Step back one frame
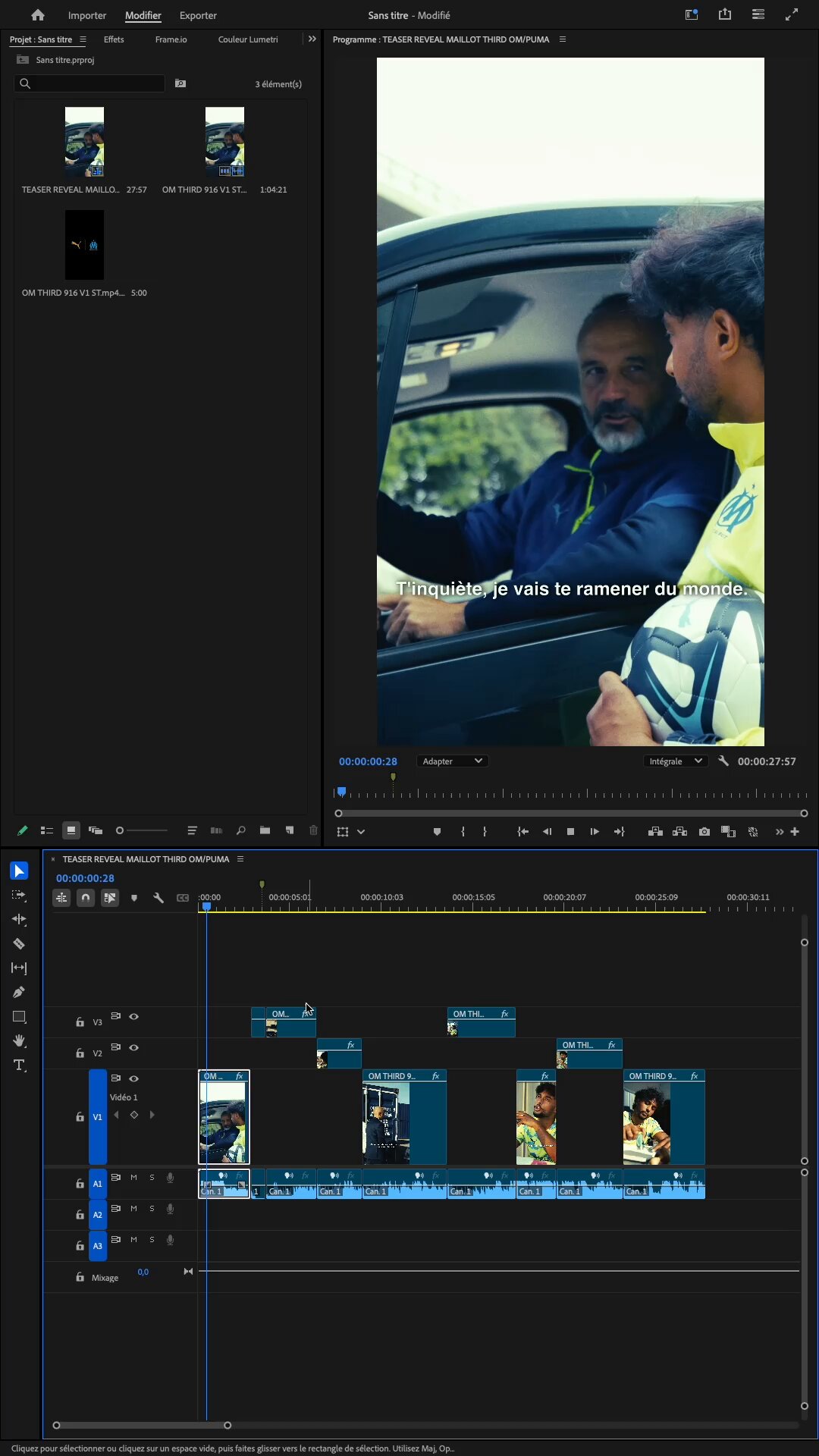Image resolution: width=819 pixels, height=1456 pixels. click(x=547, y=832)
